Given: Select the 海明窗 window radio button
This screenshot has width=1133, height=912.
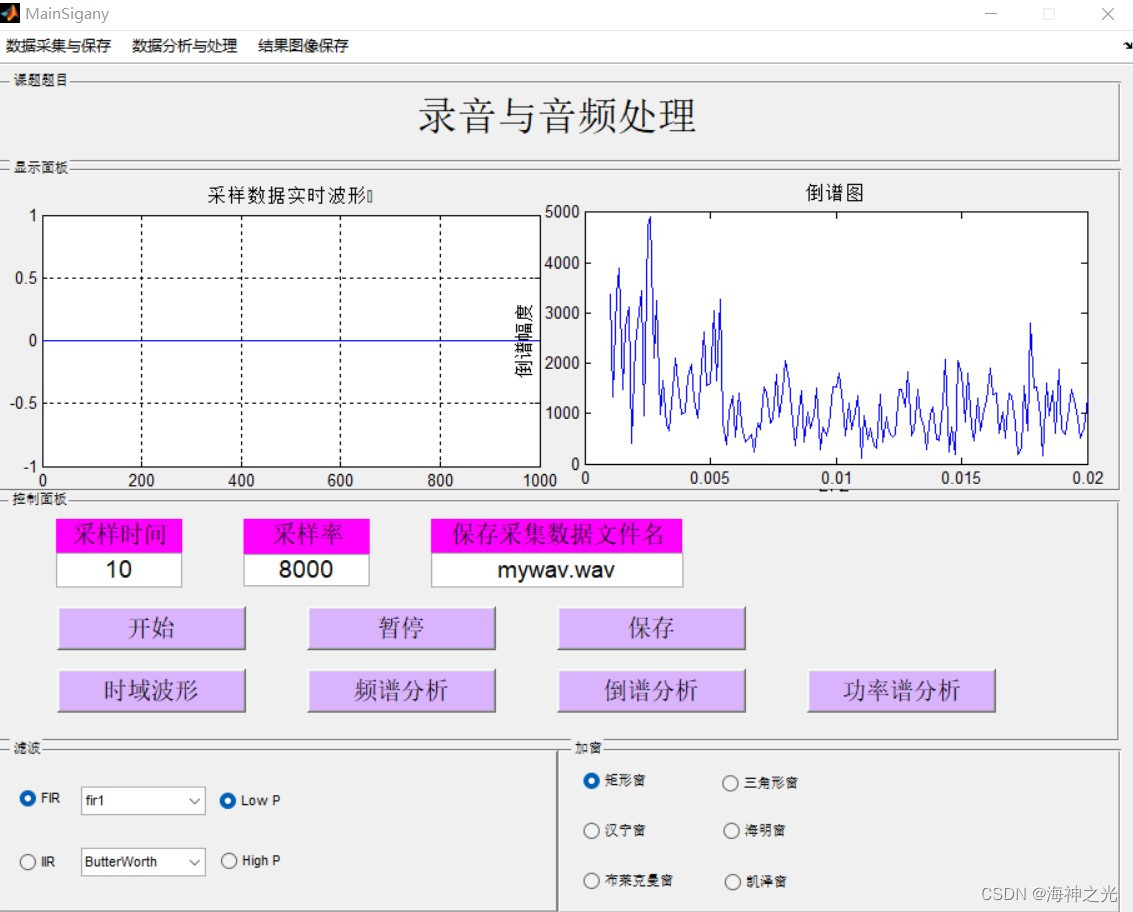Looking at the screenshot, I should 731,831.
